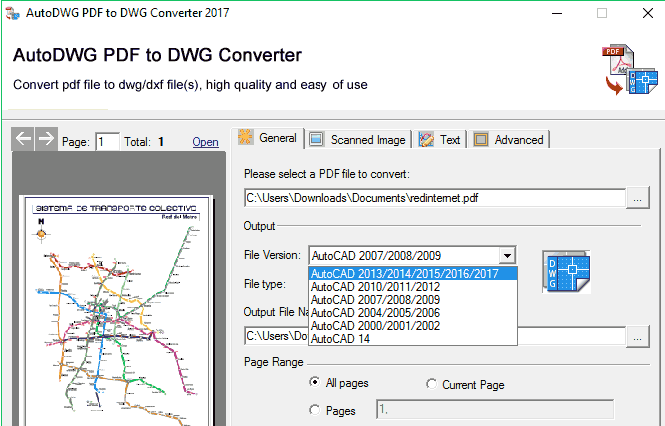Screen dimensions: 665x426
Task: Click the PDF to DWG logo icon
Action: tap(630, 71)
